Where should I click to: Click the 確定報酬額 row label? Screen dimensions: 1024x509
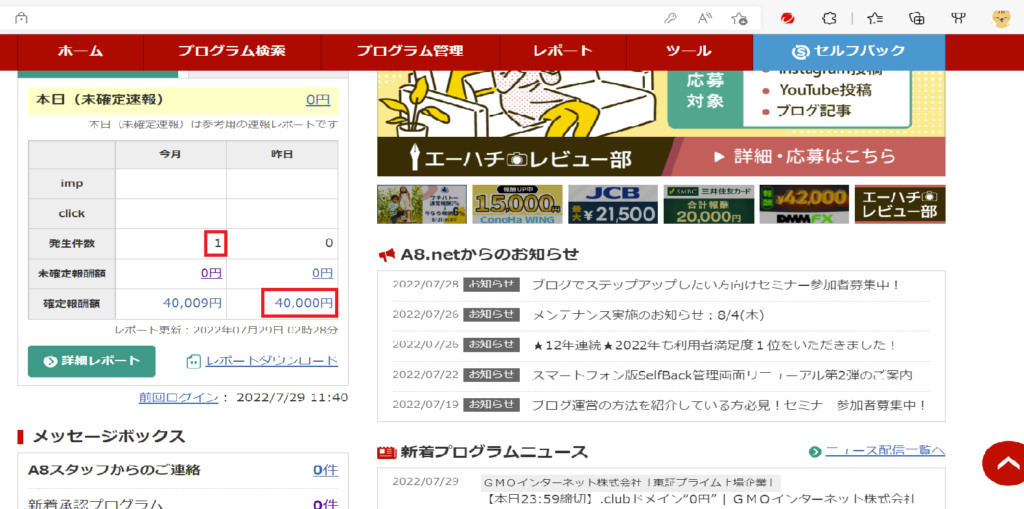pos(72,303)
